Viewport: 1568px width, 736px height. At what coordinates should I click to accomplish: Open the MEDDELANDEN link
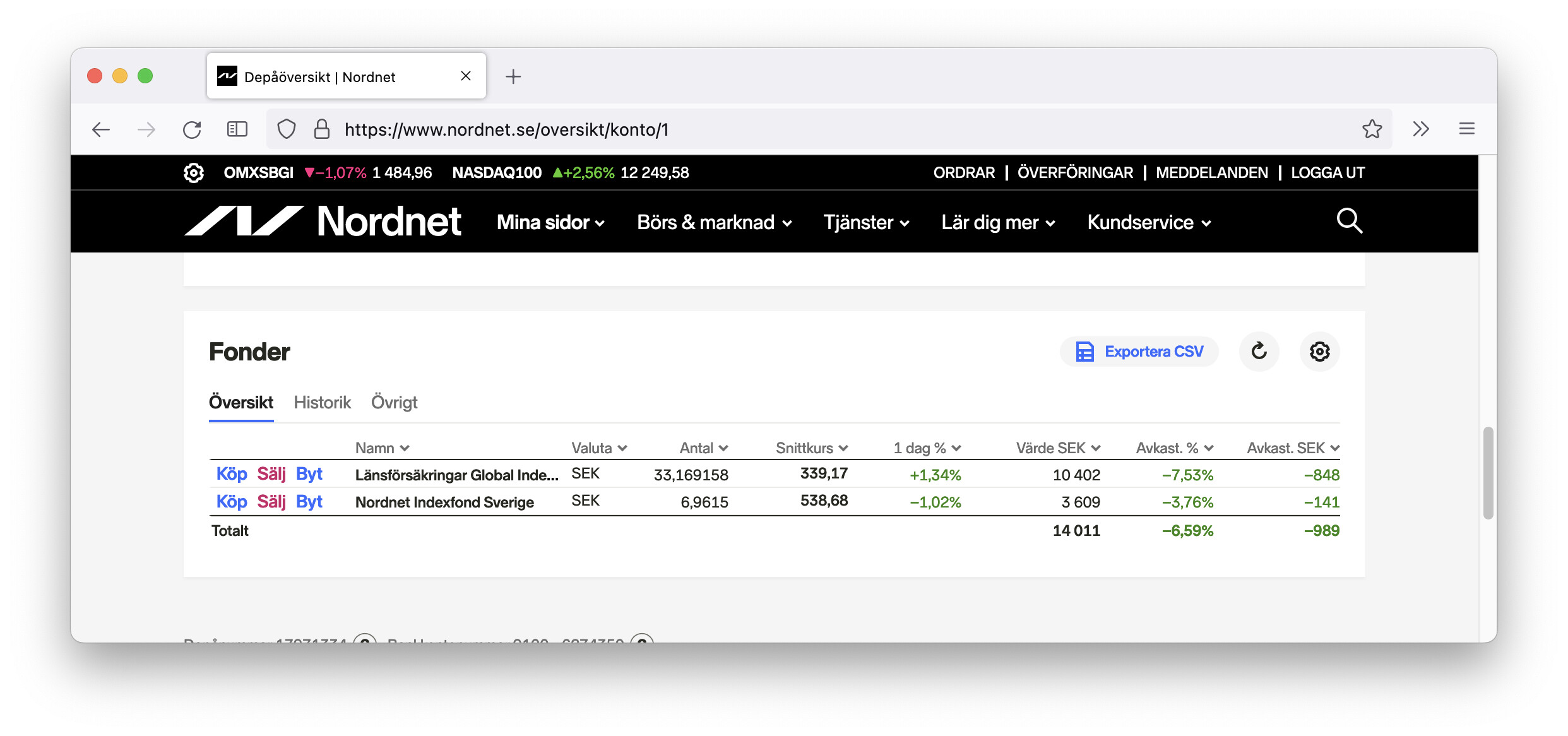[1211, 172]
